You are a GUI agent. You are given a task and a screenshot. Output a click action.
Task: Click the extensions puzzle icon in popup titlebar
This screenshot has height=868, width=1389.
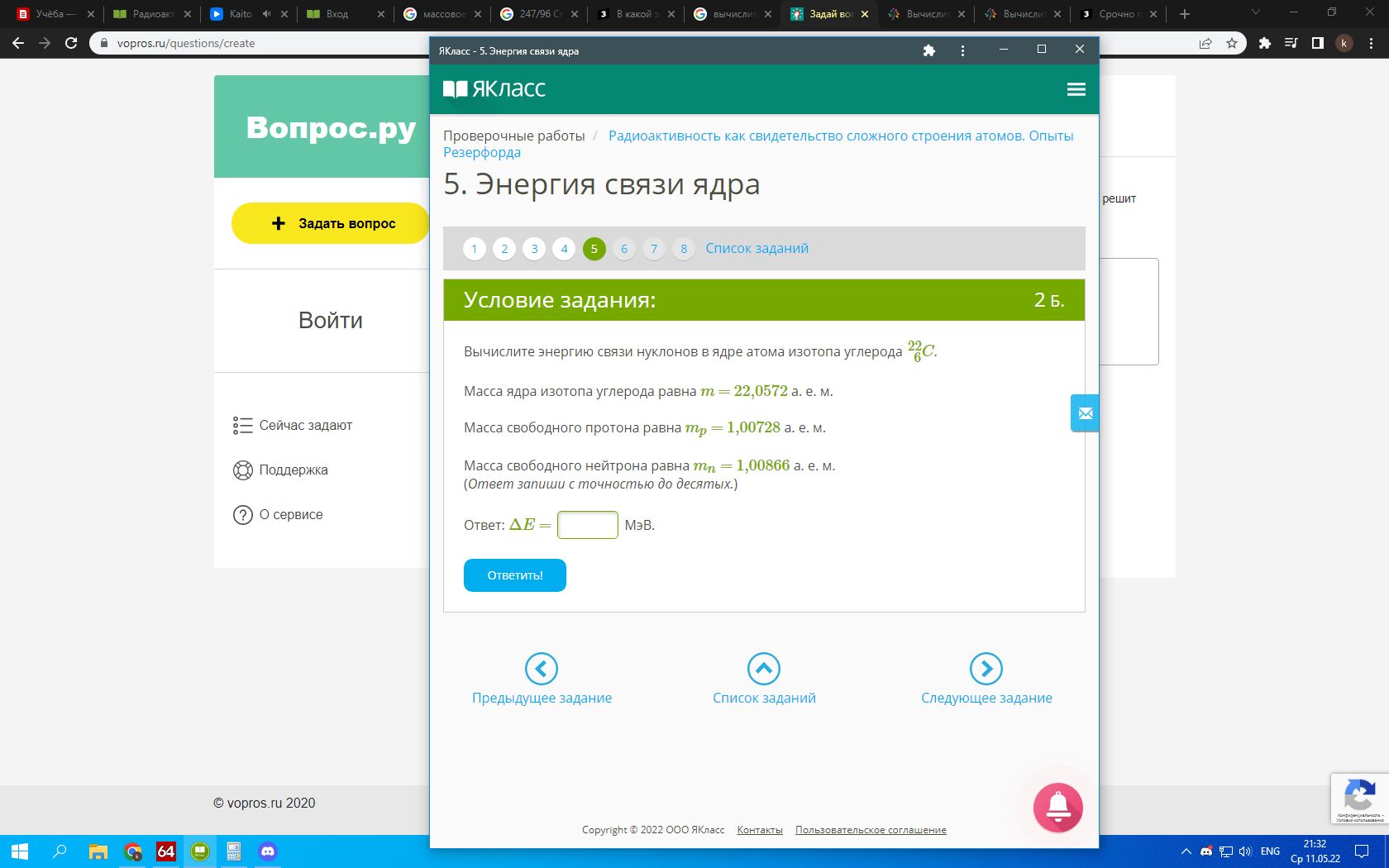coord(928,50)
